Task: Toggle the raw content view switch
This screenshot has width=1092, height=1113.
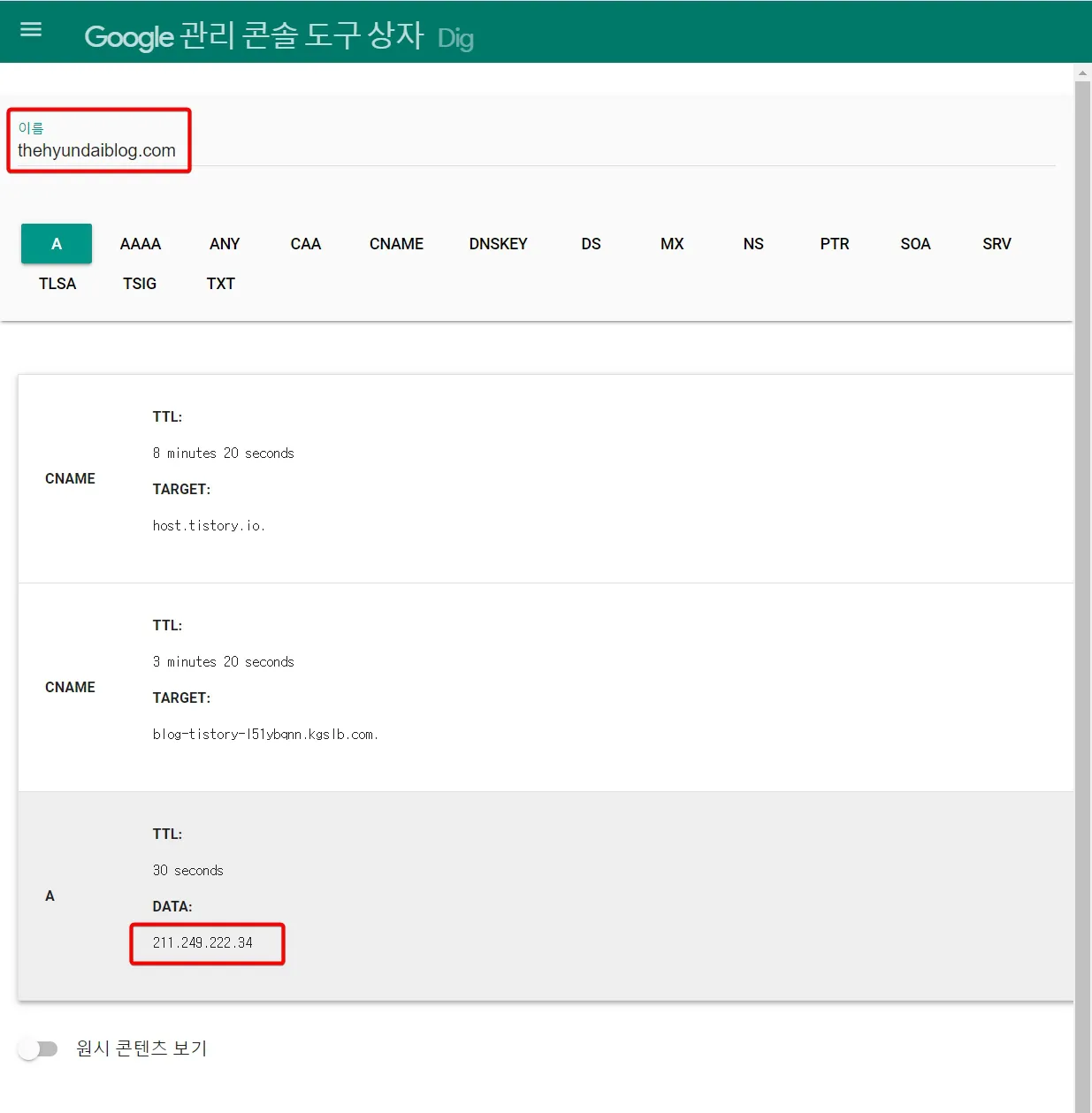Action: pos(38,1048)
